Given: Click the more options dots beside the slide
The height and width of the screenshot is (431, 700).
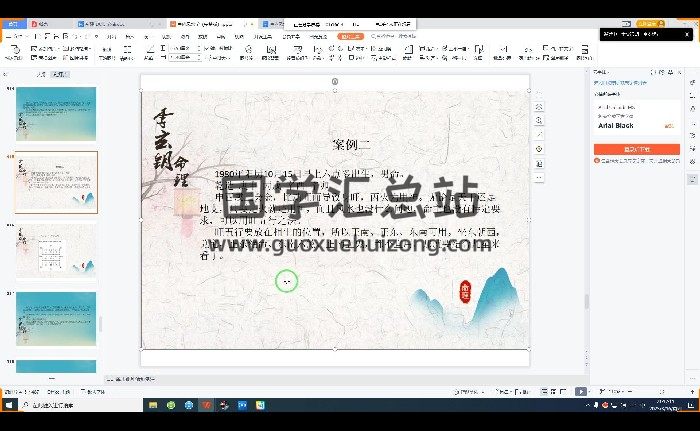Looking at the screenshot, I should pos(539,177).
